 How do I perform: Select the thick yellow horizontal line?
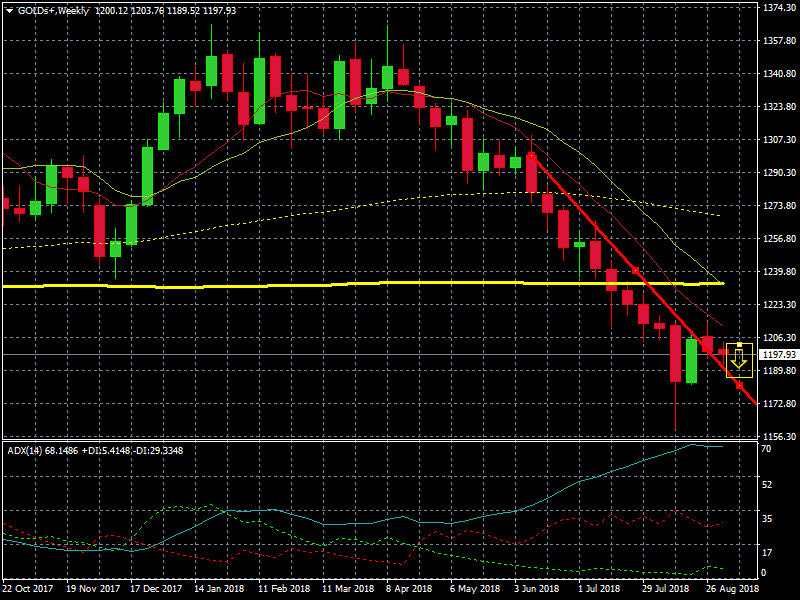(x=300, y=286)
